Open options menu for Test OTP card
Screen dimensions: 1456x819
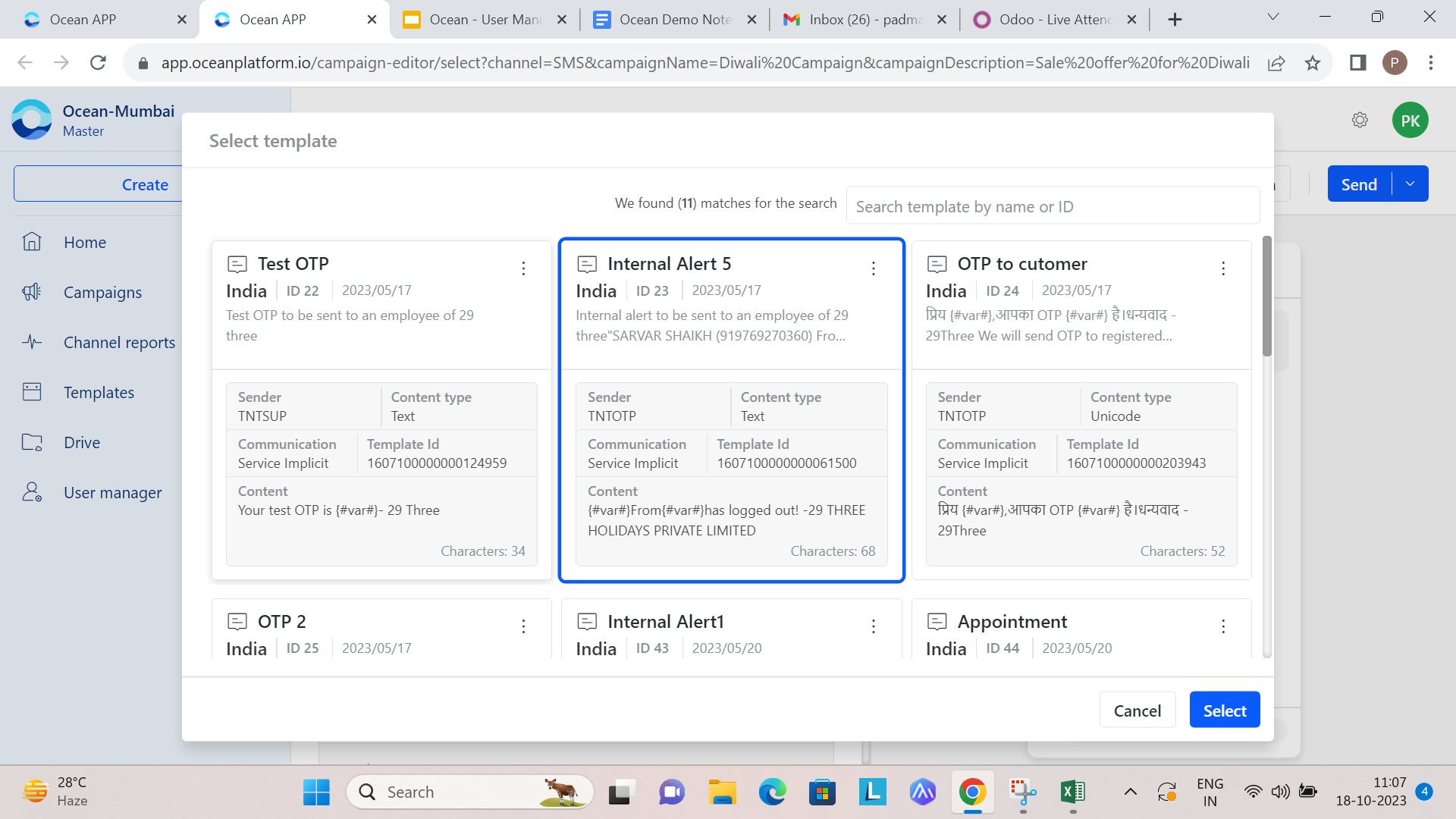[523, 268]
